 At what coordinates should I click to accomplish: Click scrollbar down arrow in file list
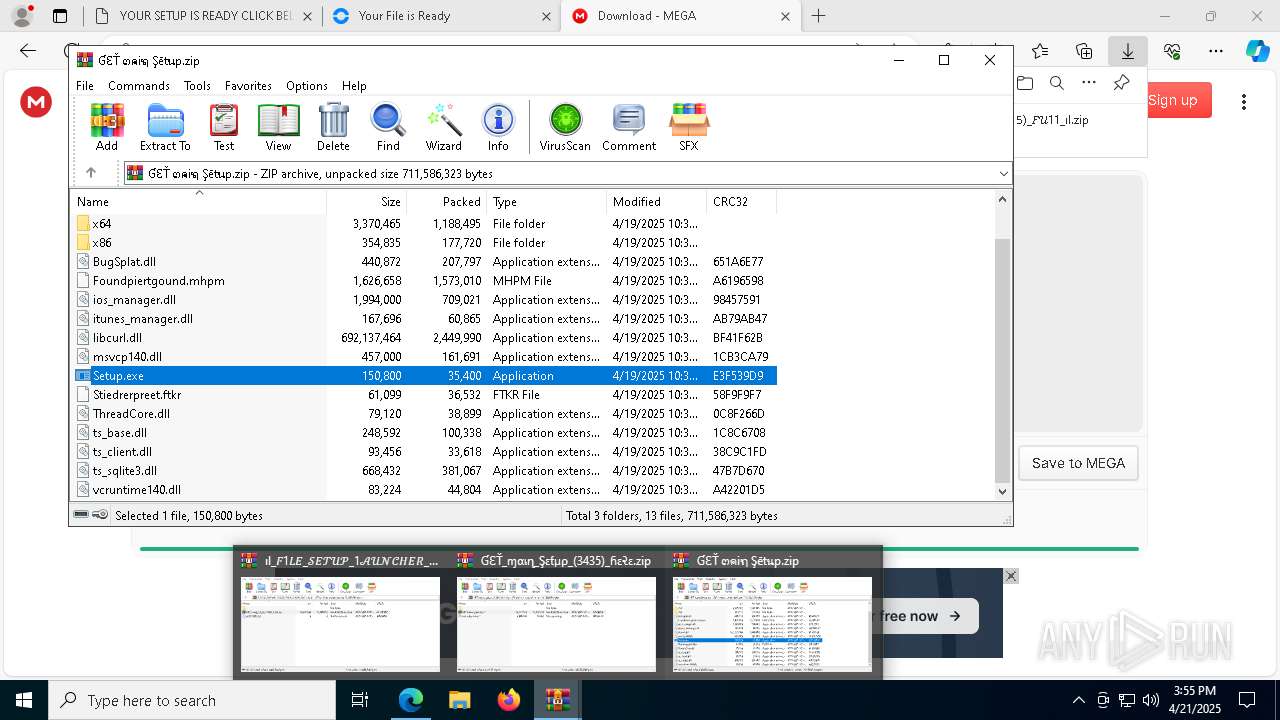pos(1003,491)
